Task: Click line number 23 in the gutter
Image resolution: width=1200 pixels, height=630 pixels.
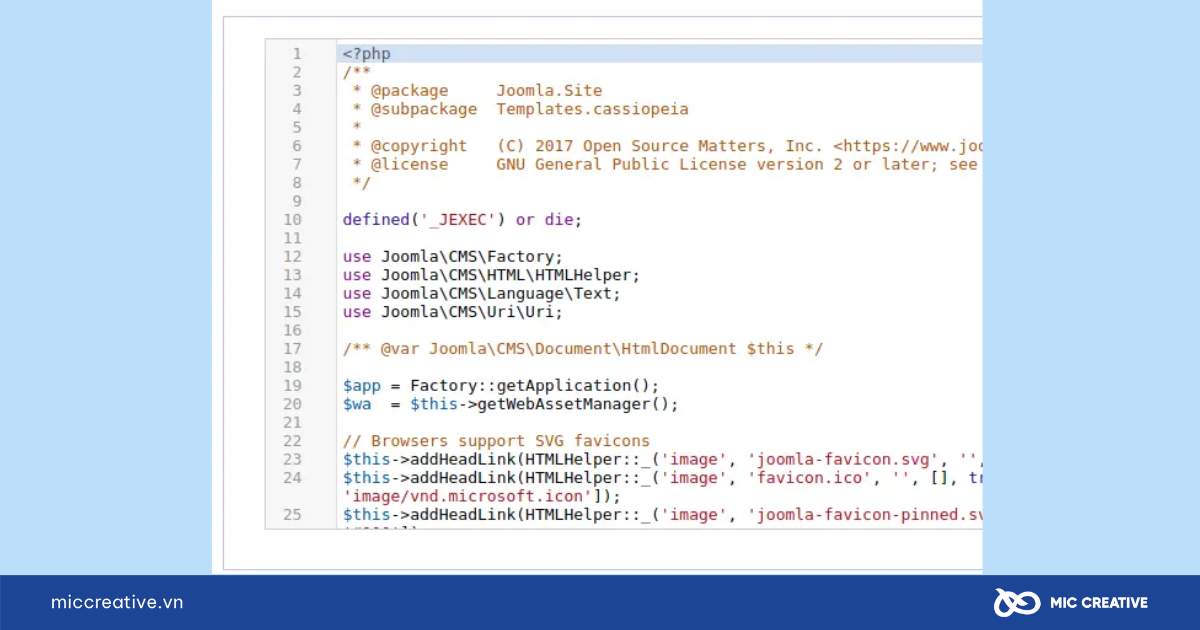Action: 292,459
